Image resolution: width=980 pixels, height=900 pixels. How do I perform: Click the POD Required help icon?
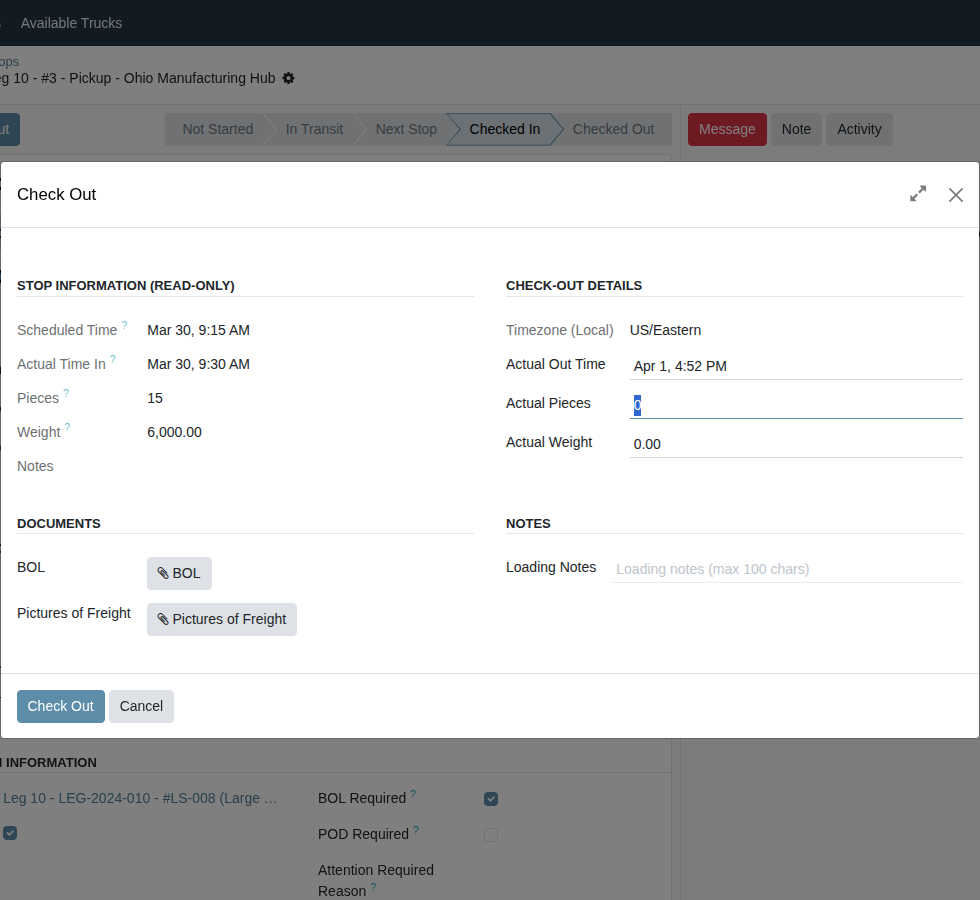point(416,829)
